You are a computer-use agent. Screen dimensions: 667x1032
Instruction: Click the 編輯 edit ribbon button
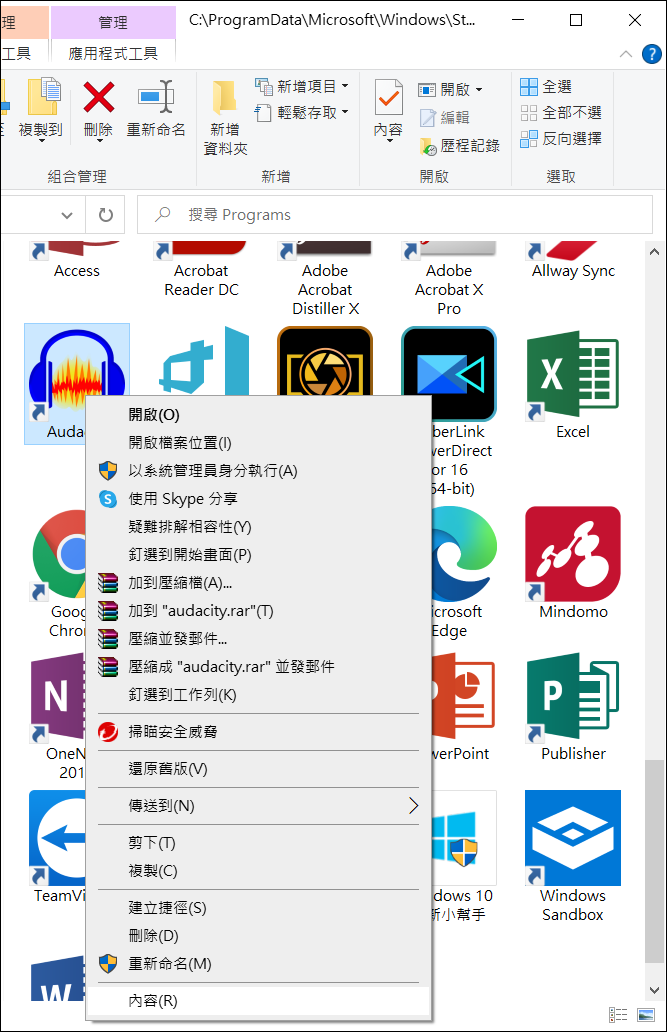[444, 117]
